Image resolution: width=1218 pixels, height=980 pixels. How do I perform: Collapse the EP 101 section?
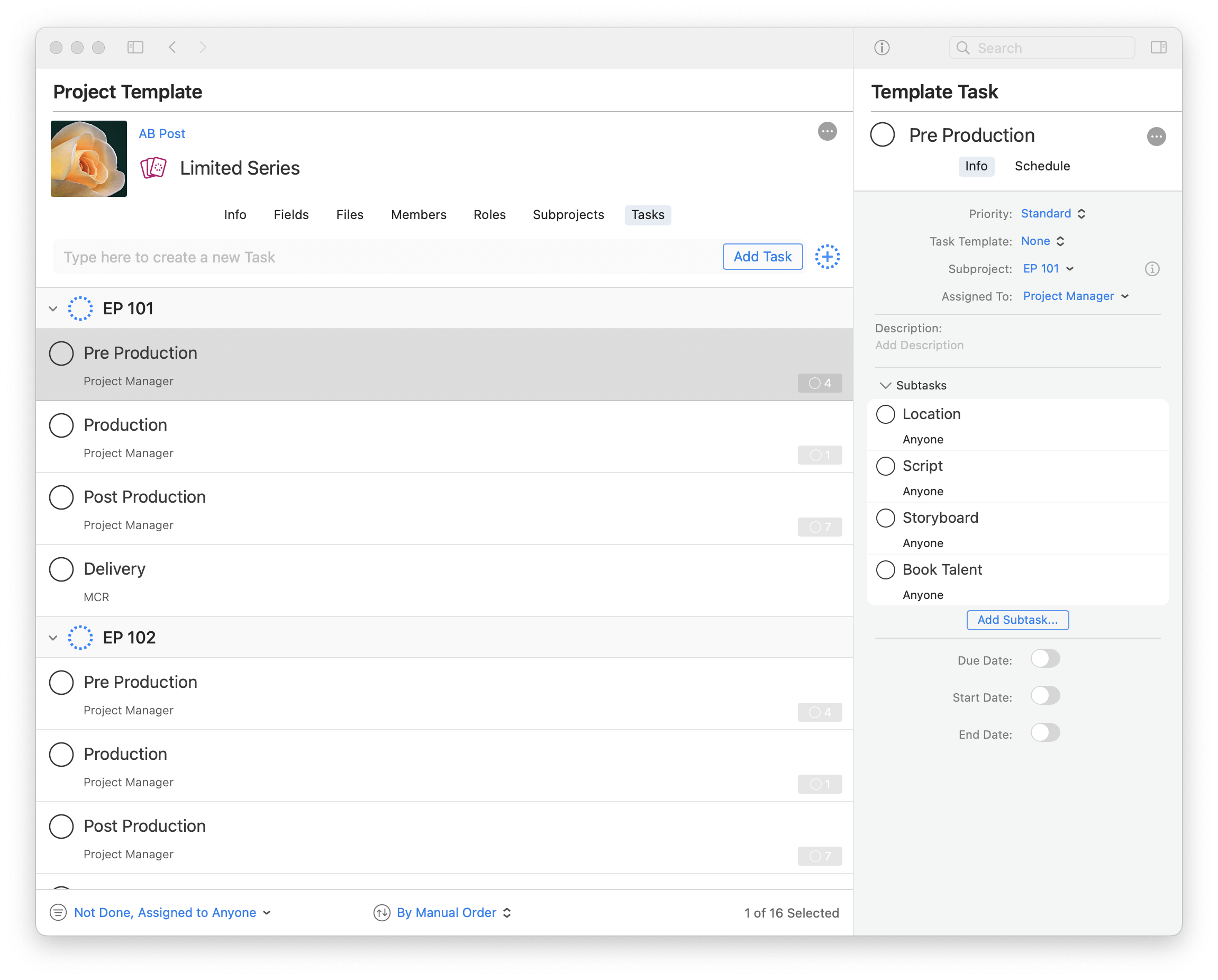53,309
